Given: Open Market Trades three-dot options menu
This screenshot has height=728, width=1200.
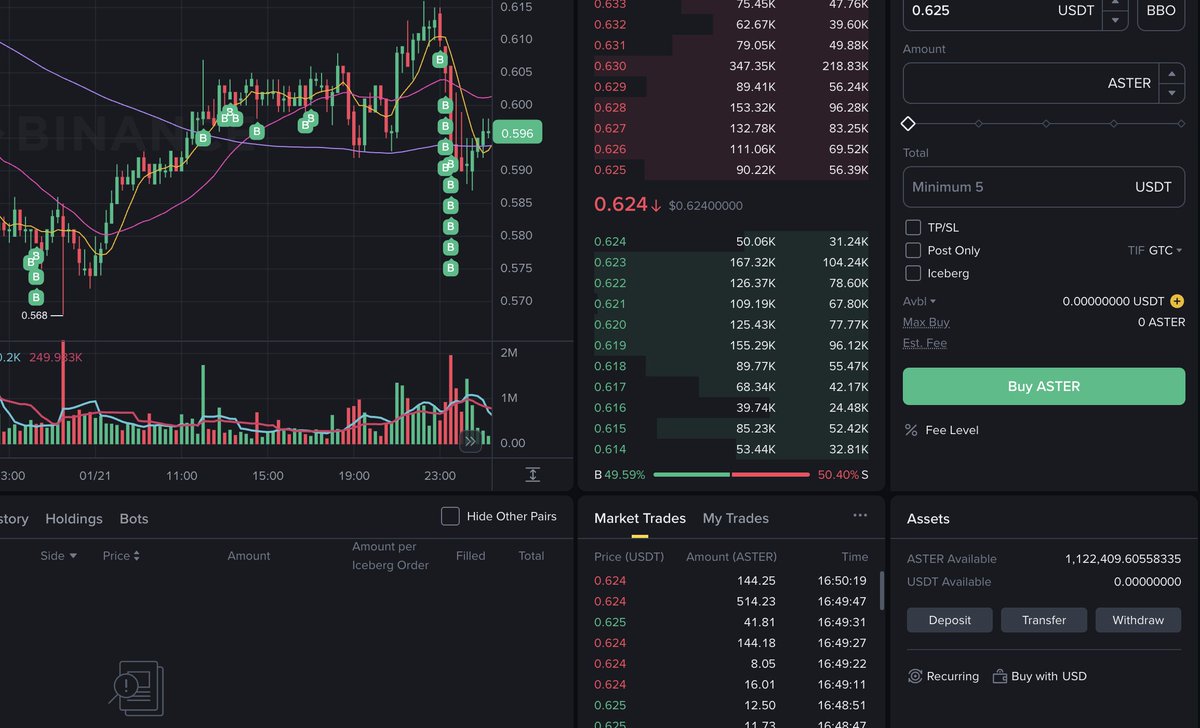Looking at the screenshot, I should coord(860,516).
